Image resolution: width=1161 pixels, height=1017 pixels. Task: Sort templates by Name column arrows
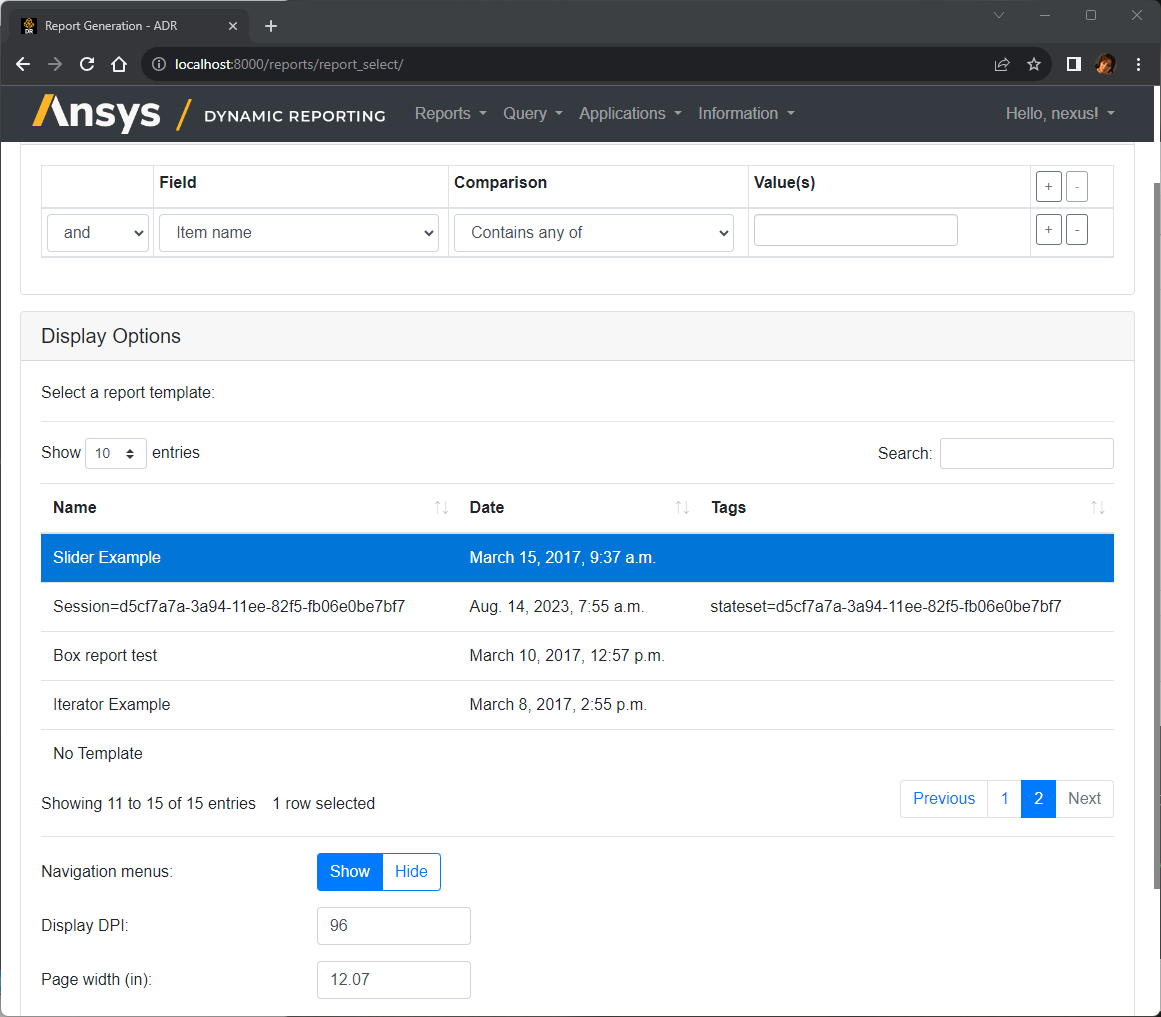[441, 508]
